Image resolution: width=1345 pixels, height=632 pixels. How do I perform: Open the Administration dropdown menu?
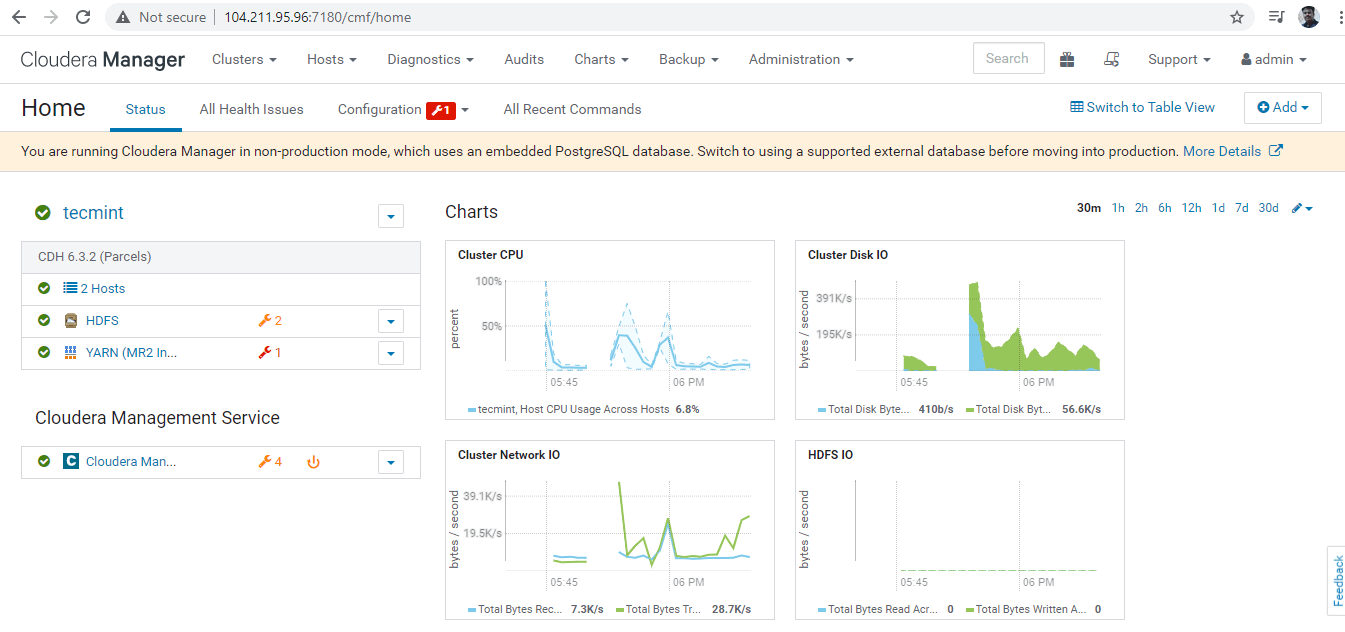(x=801, y=59)
